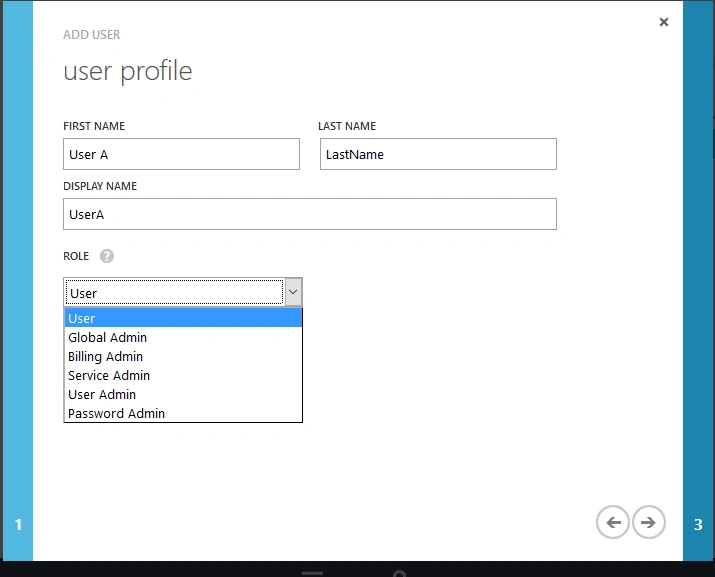Click the Display Name field
The width and height of the screenshot is (715, 577).
click(x=310, y=214)
